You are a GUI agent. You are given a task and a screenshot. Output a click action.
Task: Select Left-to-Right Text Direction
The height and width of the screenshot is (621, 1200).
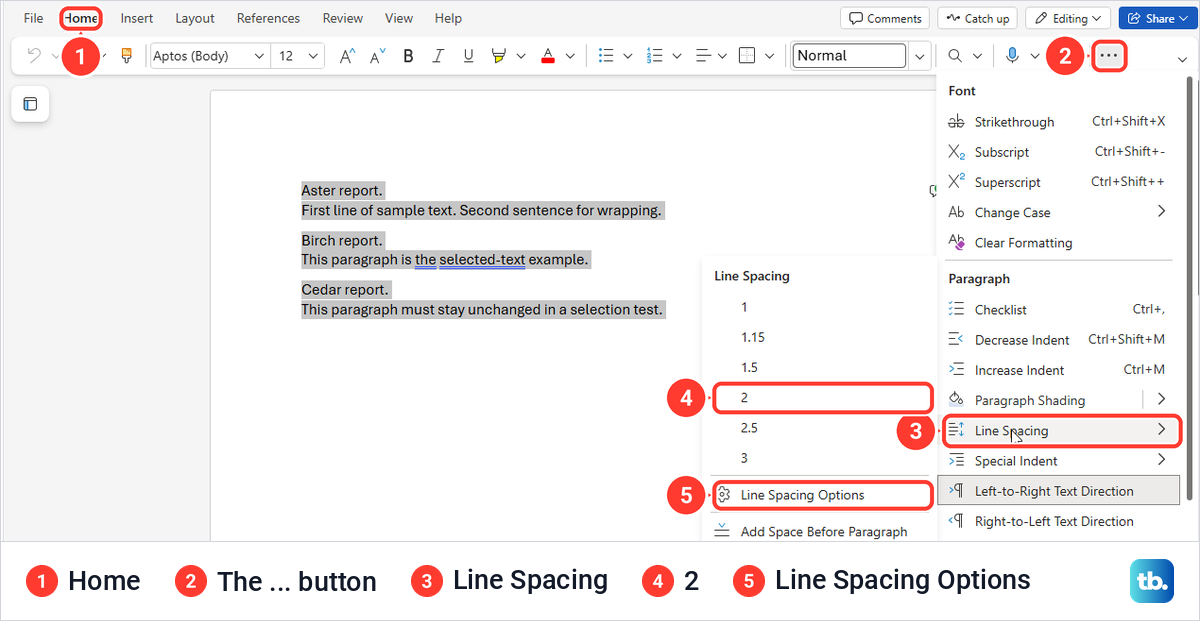(x=1059, y=491)
